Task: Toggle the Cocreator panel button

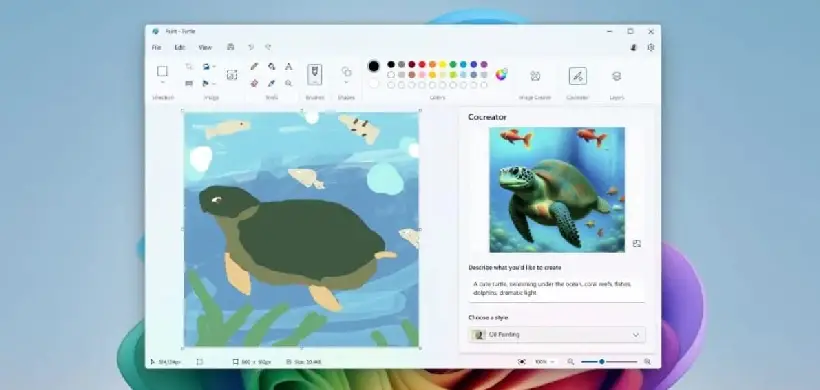Action: [578, 76]
